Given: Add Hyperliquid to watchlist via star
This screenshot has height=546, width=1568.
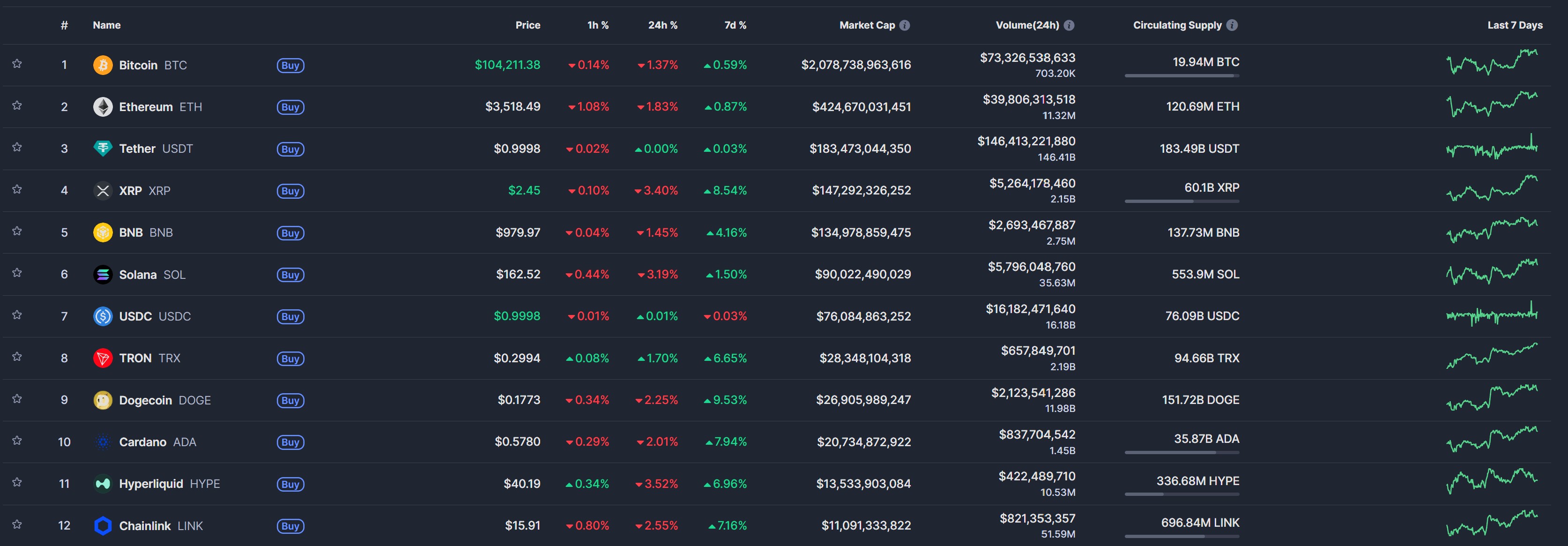Looking at the screenshot, I should [17, 483].
